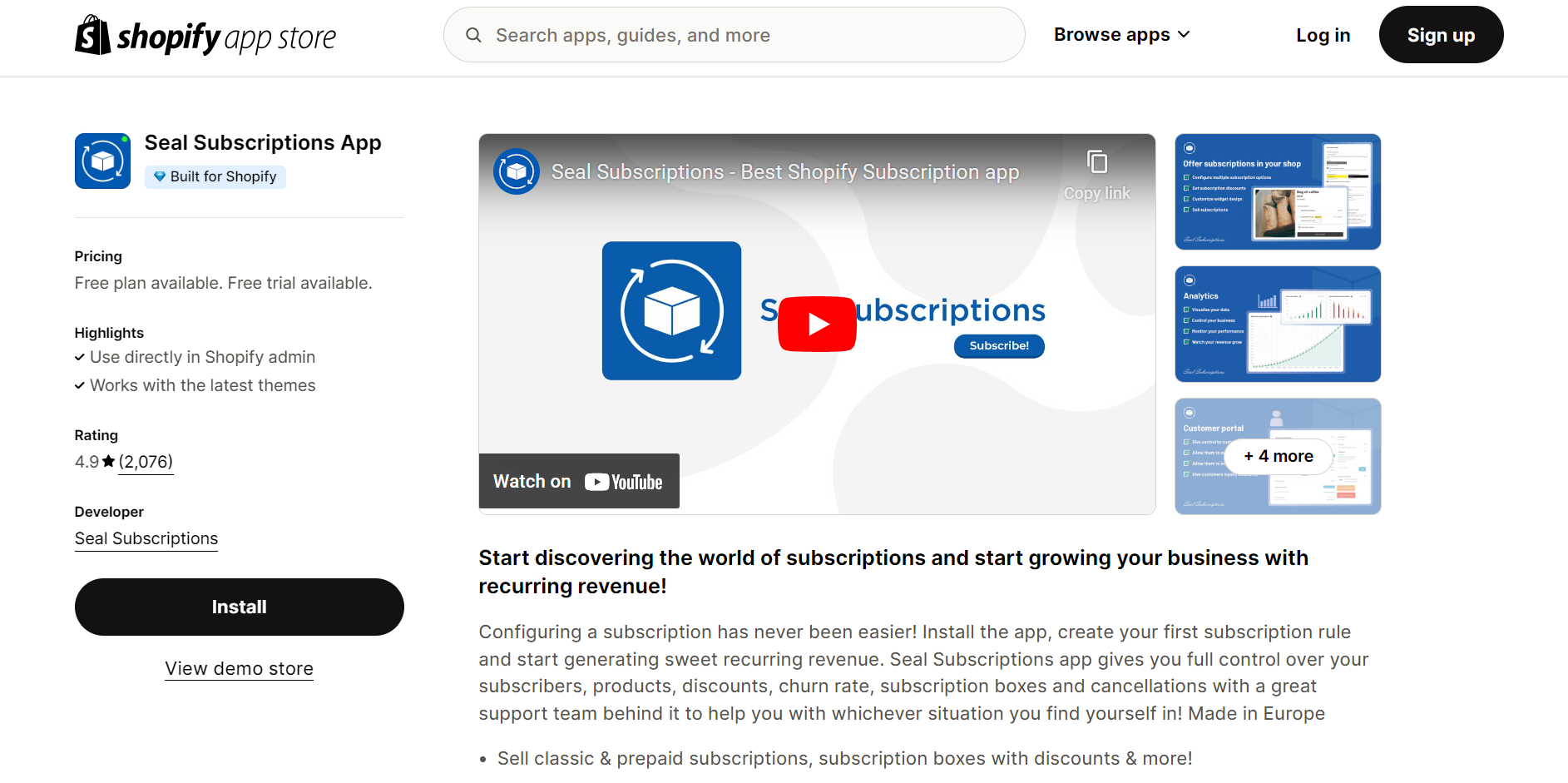Click the Install button
The width and height of the screenshot is (1568, 783).
(240, 607)
